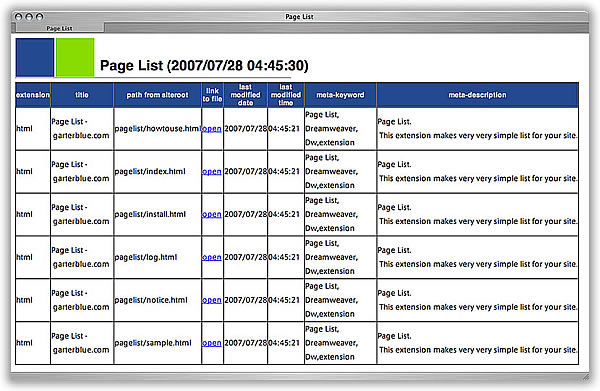Image resolution: width=600 pixels, height=391 pixels.
Task: Open link for pagelist/index.html
Action: (212, 172)
